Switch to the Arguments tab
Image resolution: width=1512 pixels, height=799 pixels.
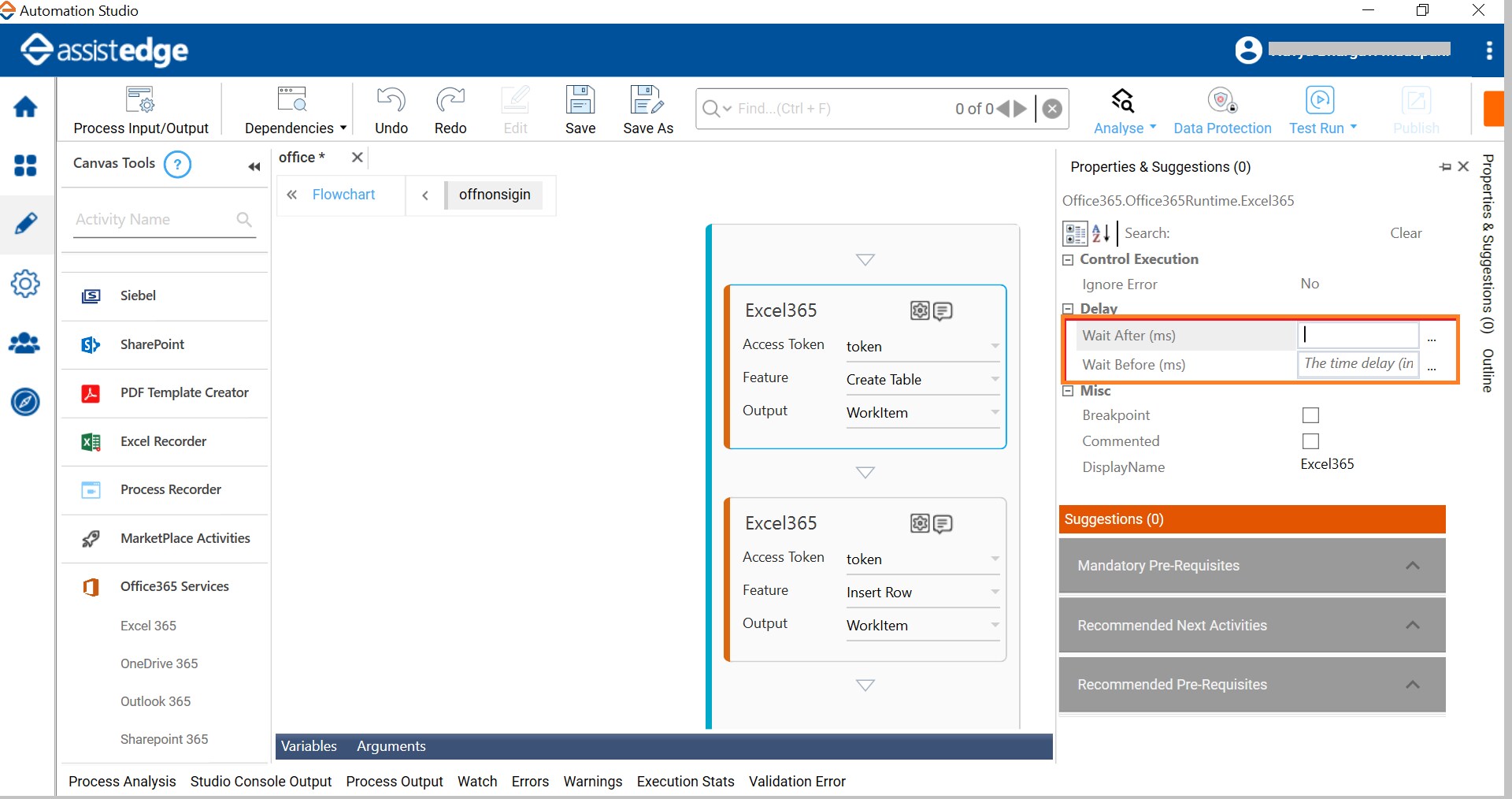pyautogui.click(x=391, y=746)
